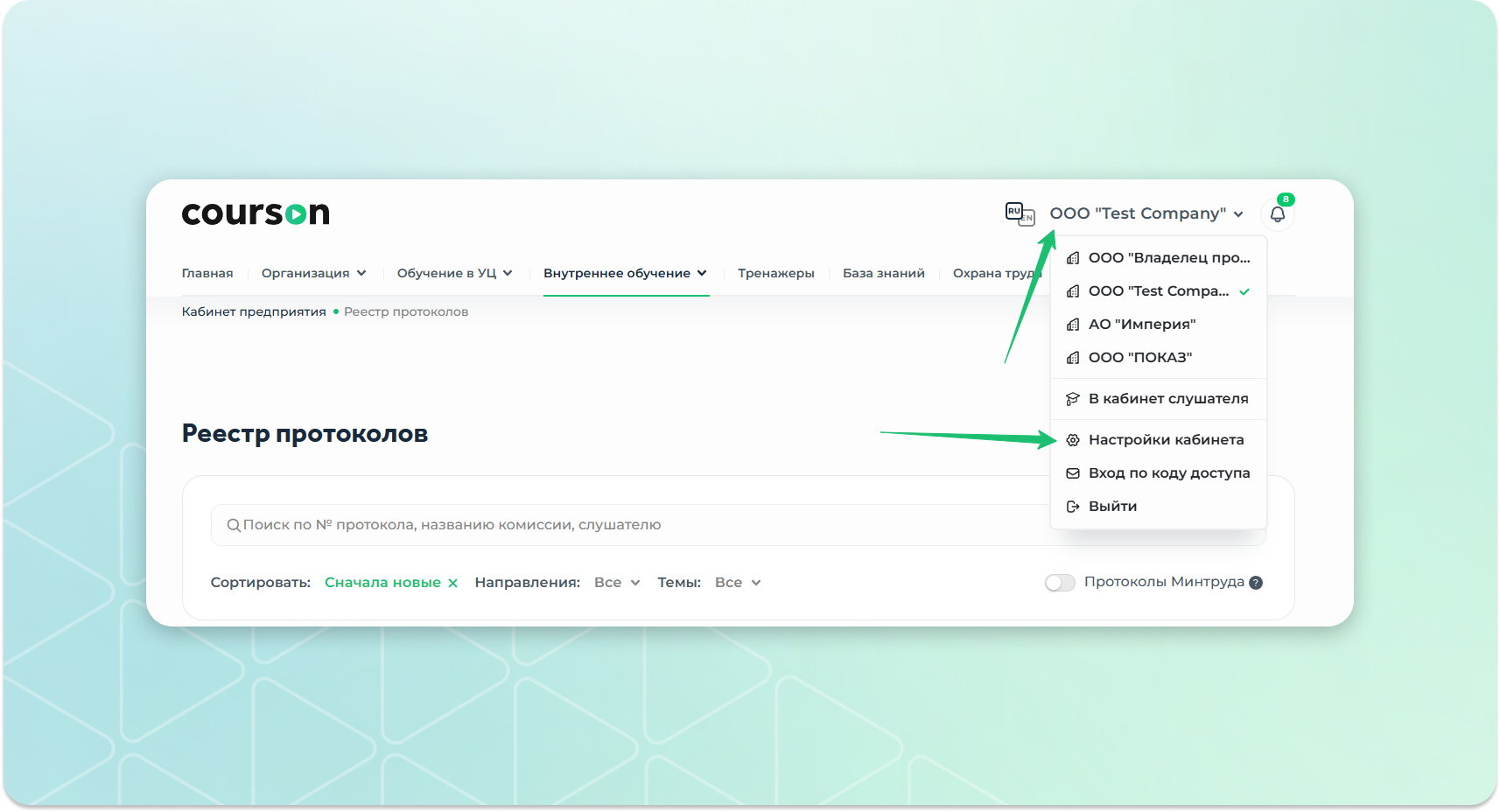This screenshot has width=1500, height=812.
Task: Click the Кабинет предприятия breadcrumb link
Action: (254, 311)
